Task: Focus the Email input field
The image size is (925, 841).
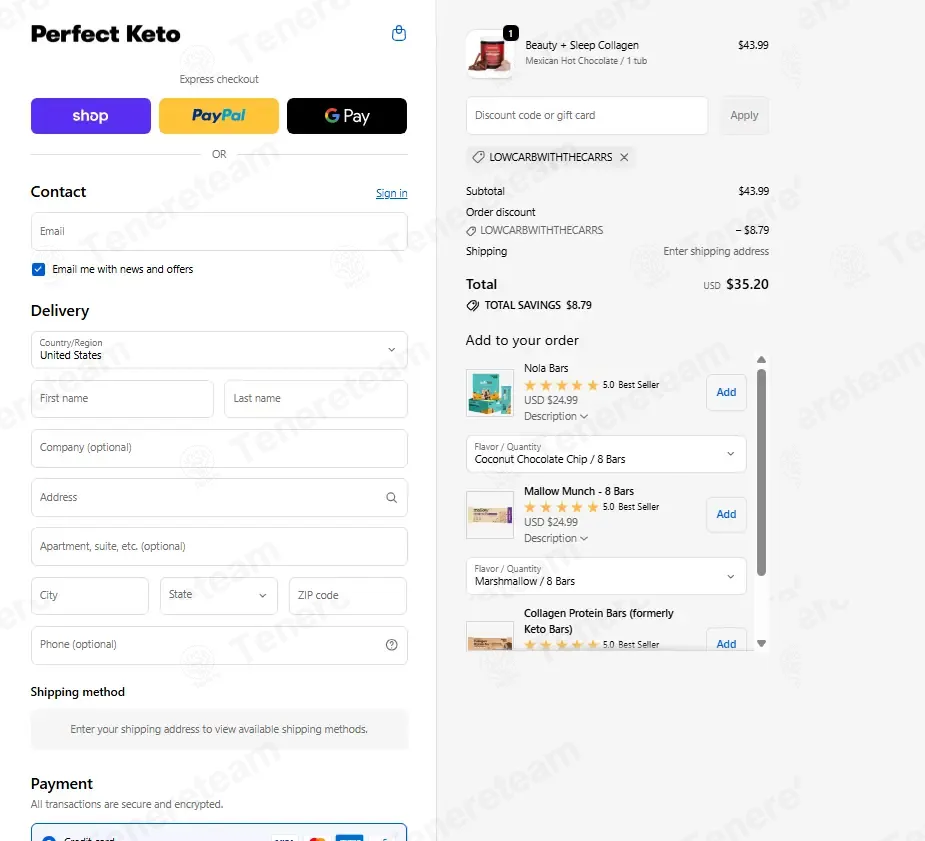Action: (219, 231)
